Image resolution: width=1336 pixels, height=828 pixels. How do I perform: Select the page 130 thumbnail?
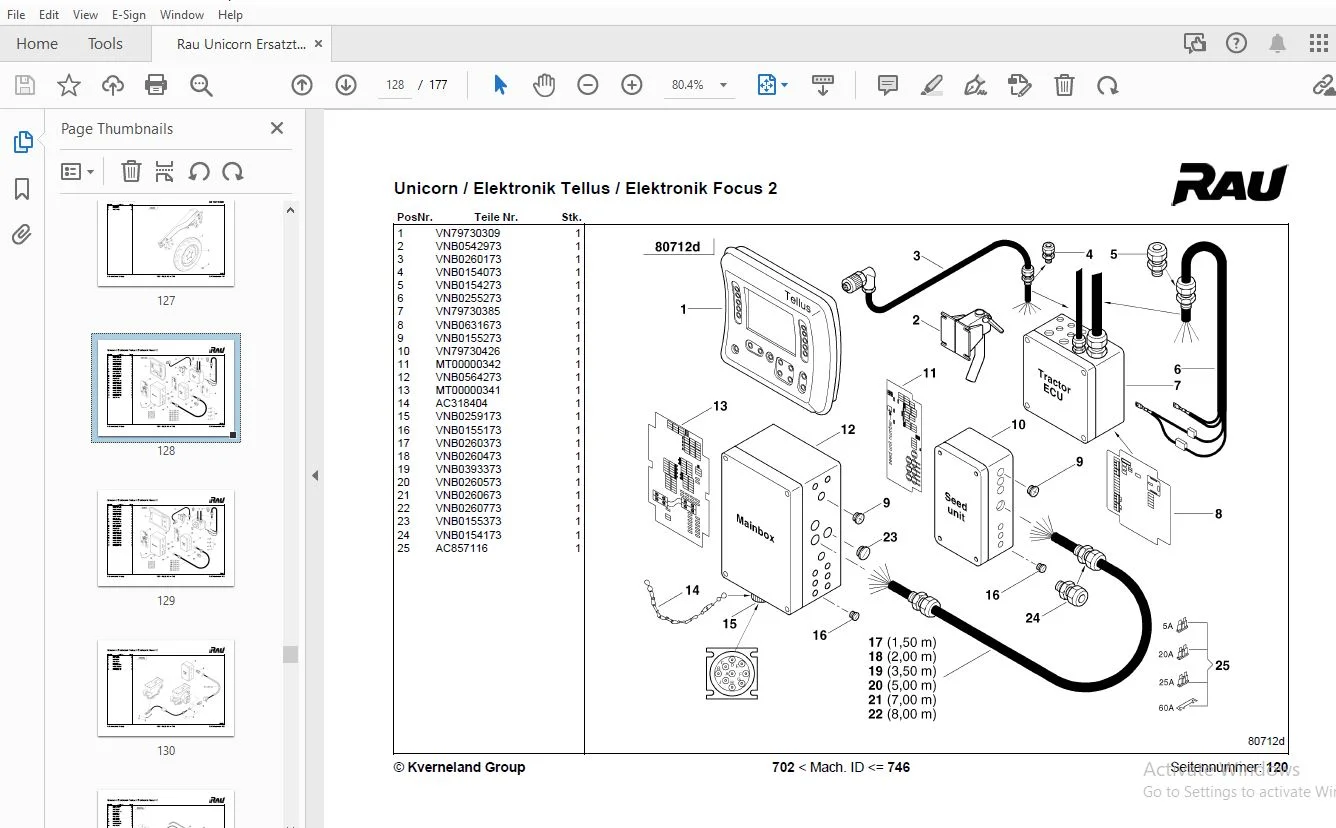[166, 688]
